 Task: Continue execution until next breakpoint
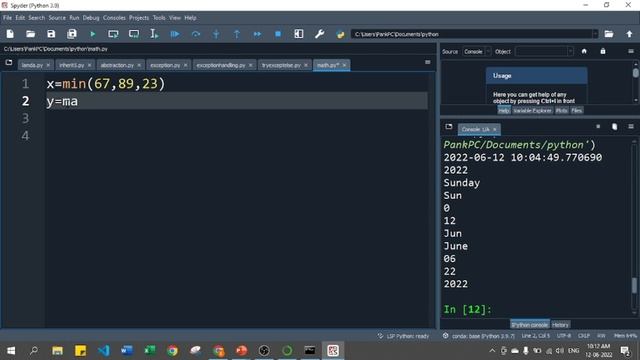click(257, 34)
